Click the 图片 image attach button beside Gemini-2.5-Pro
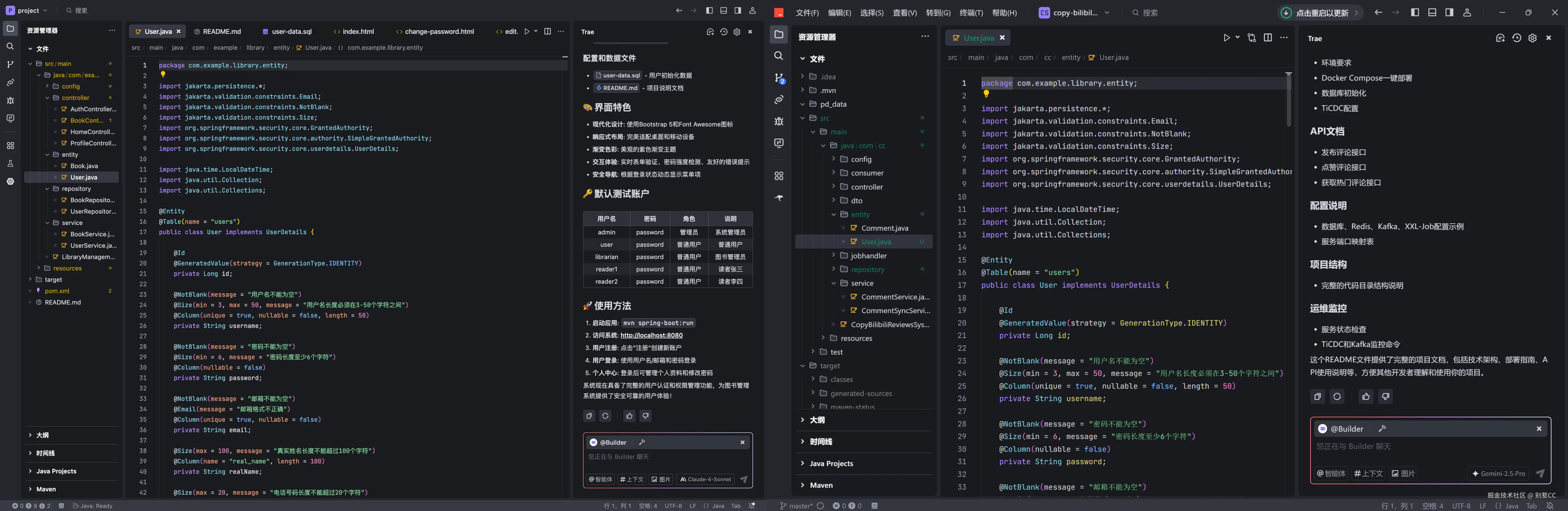1568x511 pixels. point(1403,473)
